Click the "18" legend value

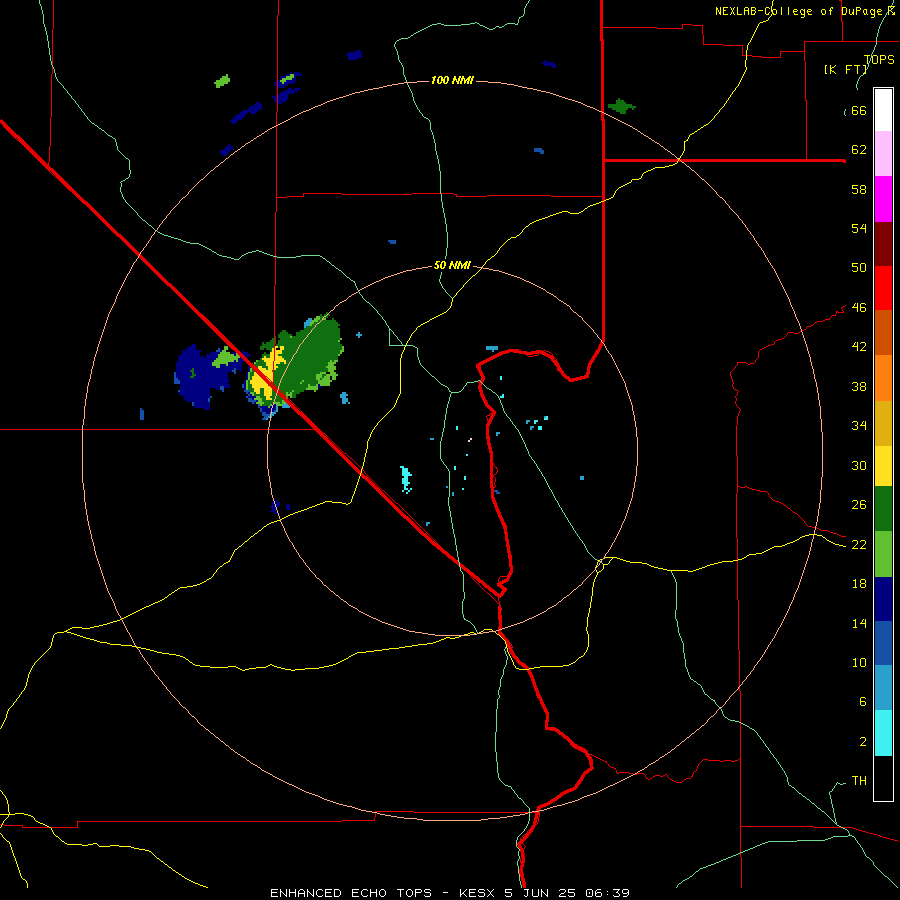pyautogui.click(x=859, y=584)
